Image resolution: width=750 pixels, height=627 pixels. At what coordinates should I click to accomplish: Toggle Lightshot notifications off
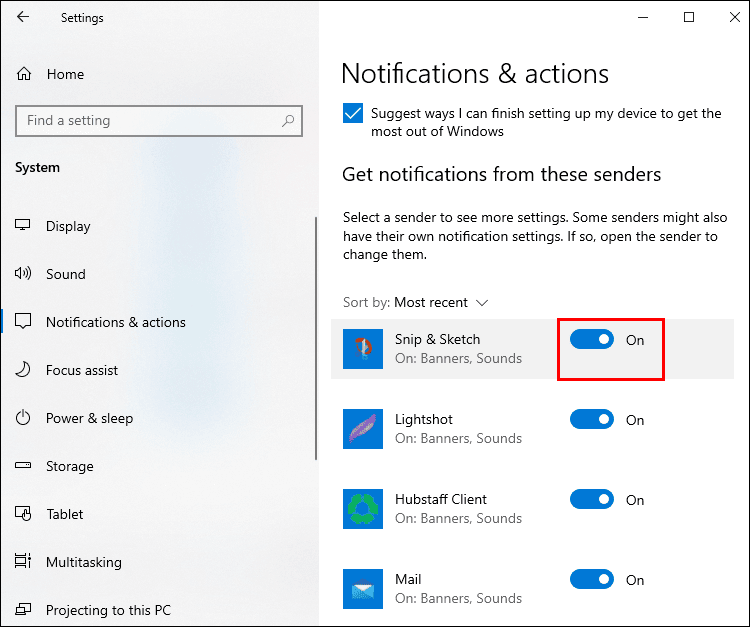coord(592,419)
